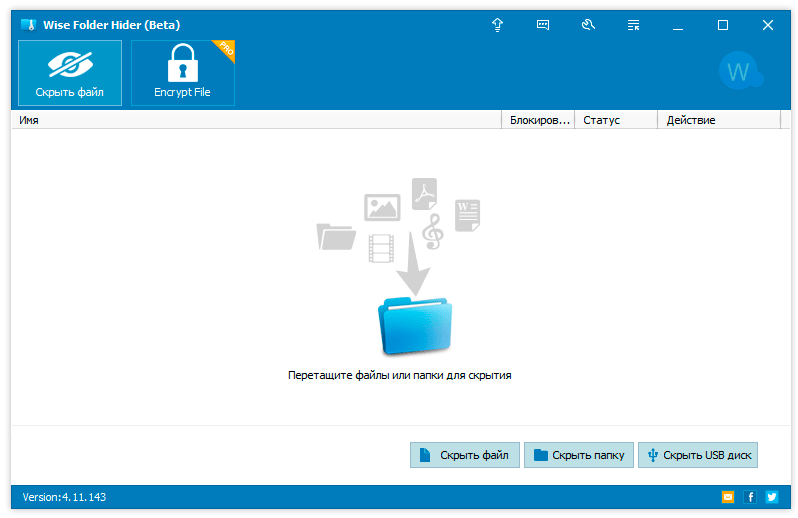Click the Скрыть USB диск button
Screen dimensions: 798x518
[x=698, y=455]
